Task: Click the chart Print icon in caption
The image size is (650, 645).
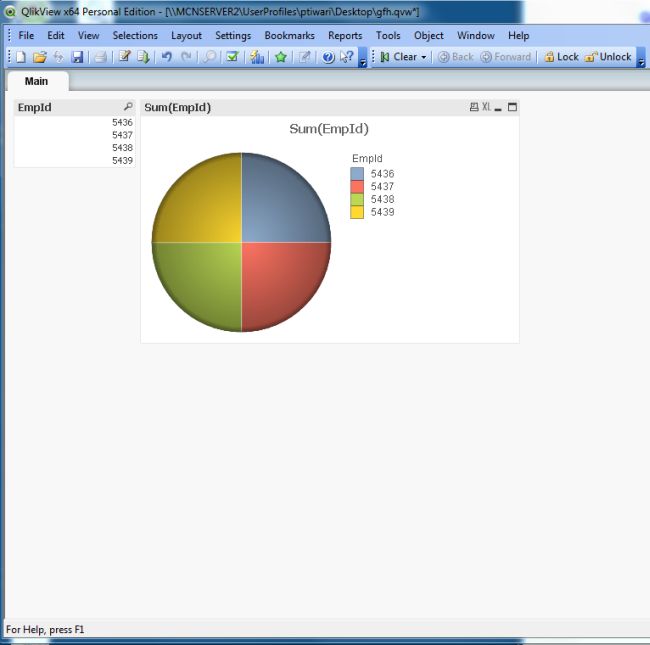Action: [x=474, y=107]
